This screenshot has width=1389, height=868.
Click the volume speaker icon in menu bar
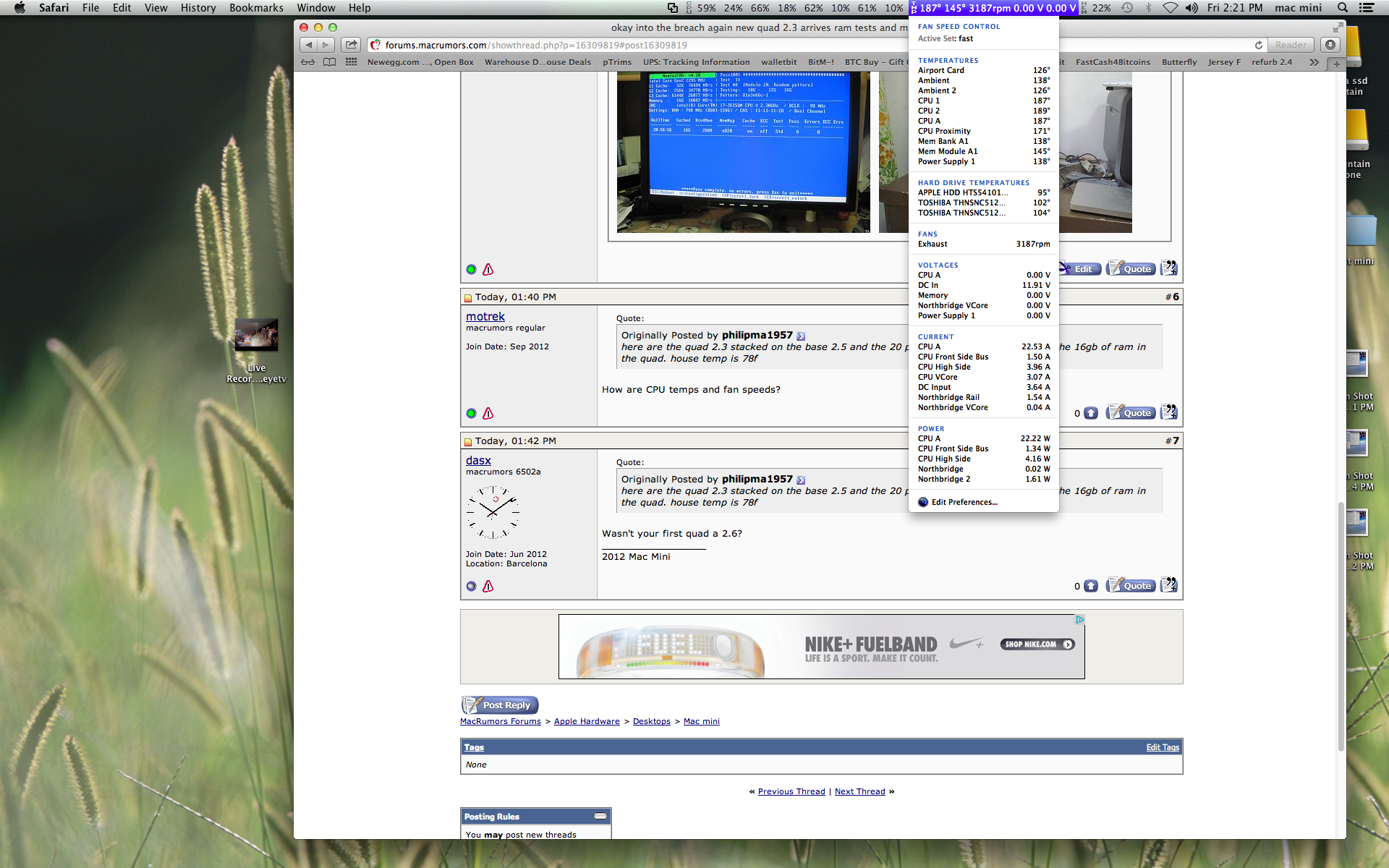[x=1192, y=8]
